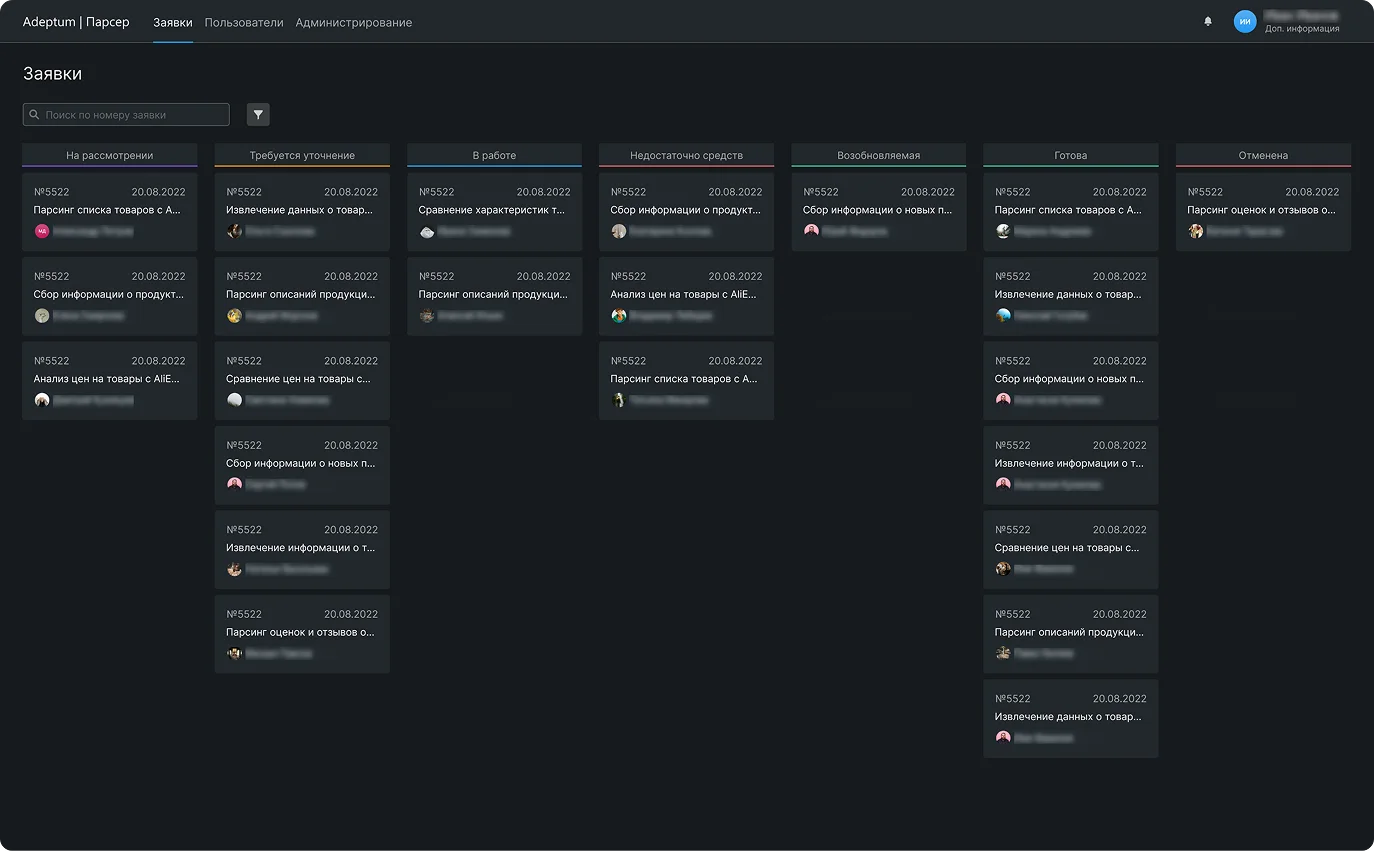Click avatar on "Сбор информации о продукт" in Недостаточно средств
Image resolution: width=1374 pixels, height=851 pixels.
click(619, 231)
